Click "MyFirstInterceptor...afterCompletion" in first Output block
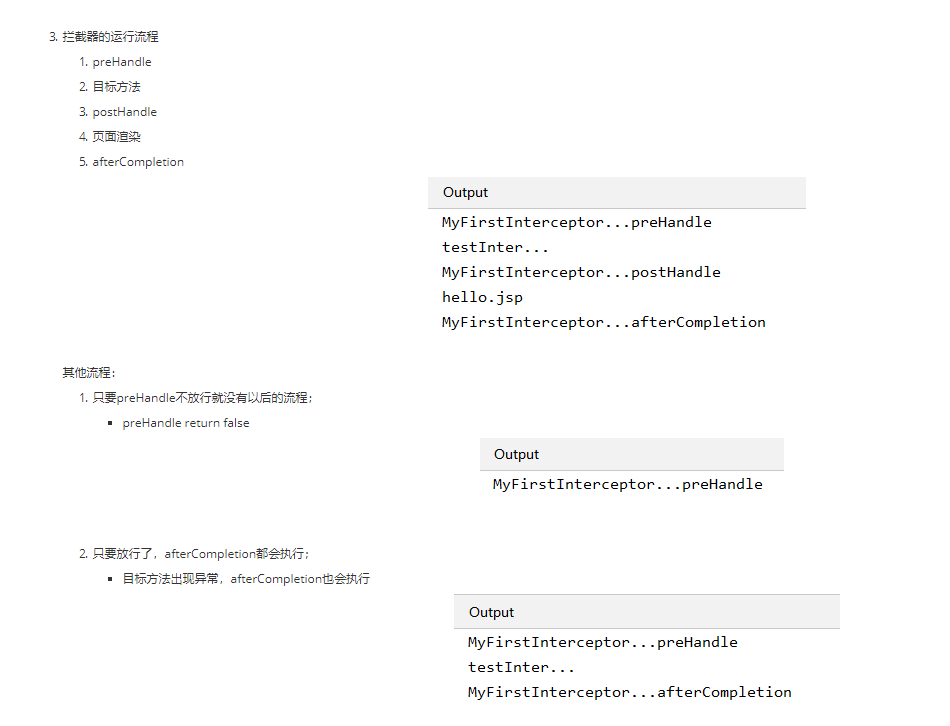Image resolution: width=950 pixels, height=726 pixels. click(x=603, y=322)
